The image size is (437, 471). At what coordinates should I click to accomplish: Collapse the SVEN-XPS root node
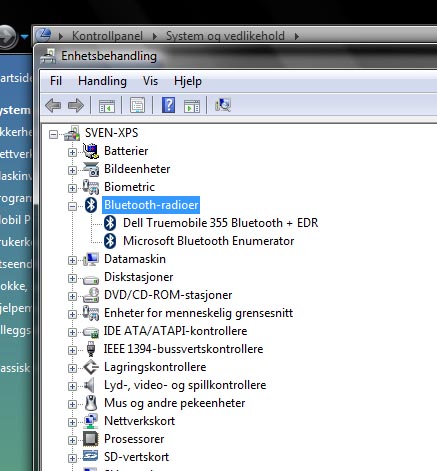coord(53,135)
